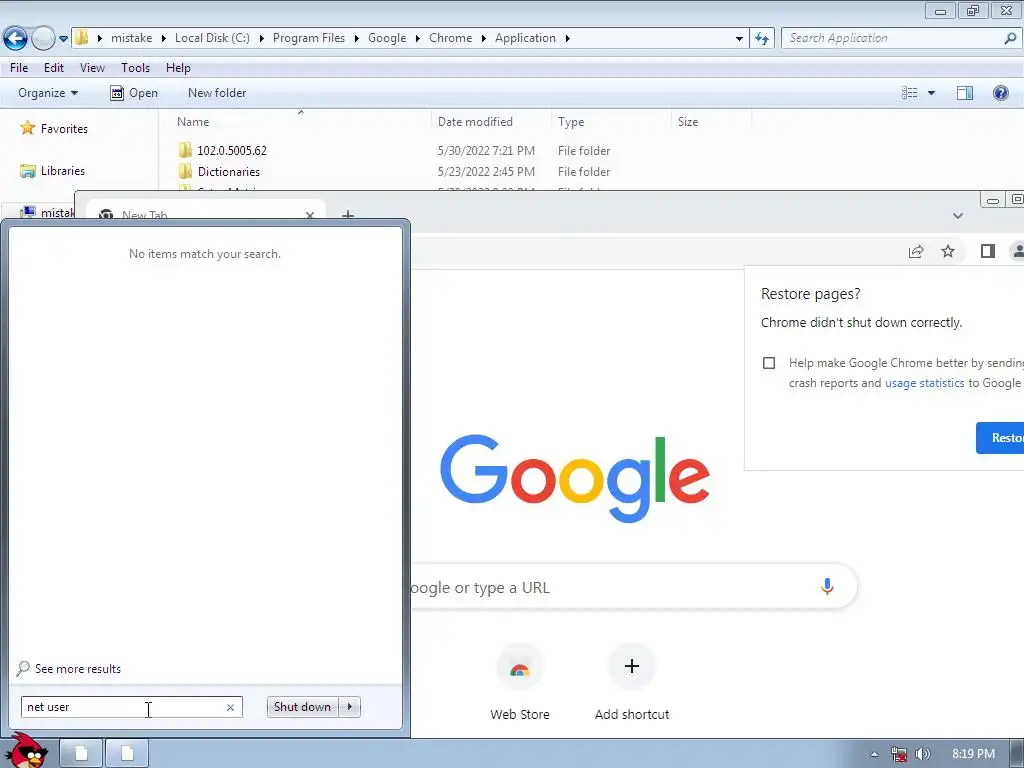Viewport: 1024px width, 768px height.
Task: Open Explorer help icon
Action: click(1000, 93)
